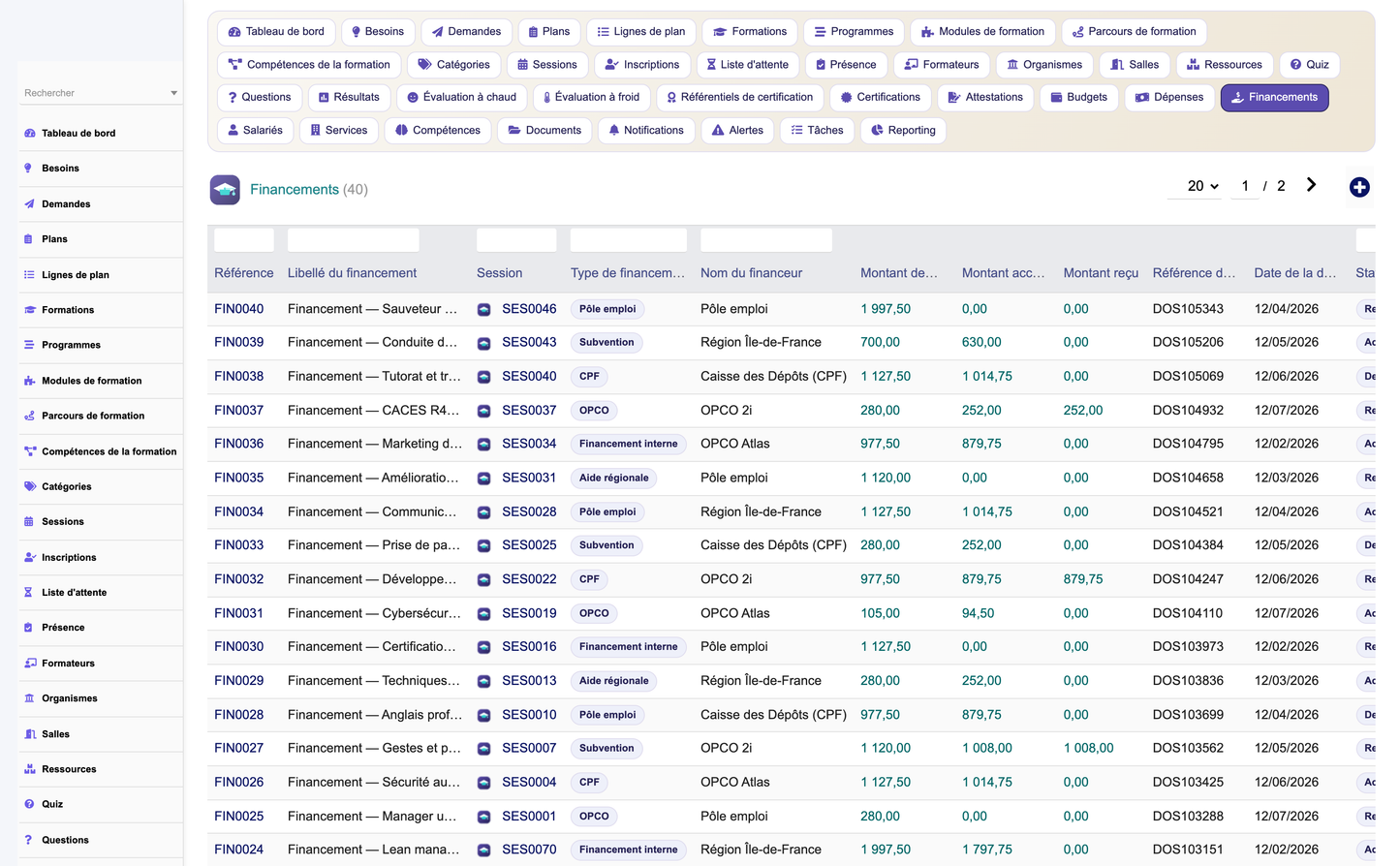Open the Budgets tab

(x=1078, y=98)
